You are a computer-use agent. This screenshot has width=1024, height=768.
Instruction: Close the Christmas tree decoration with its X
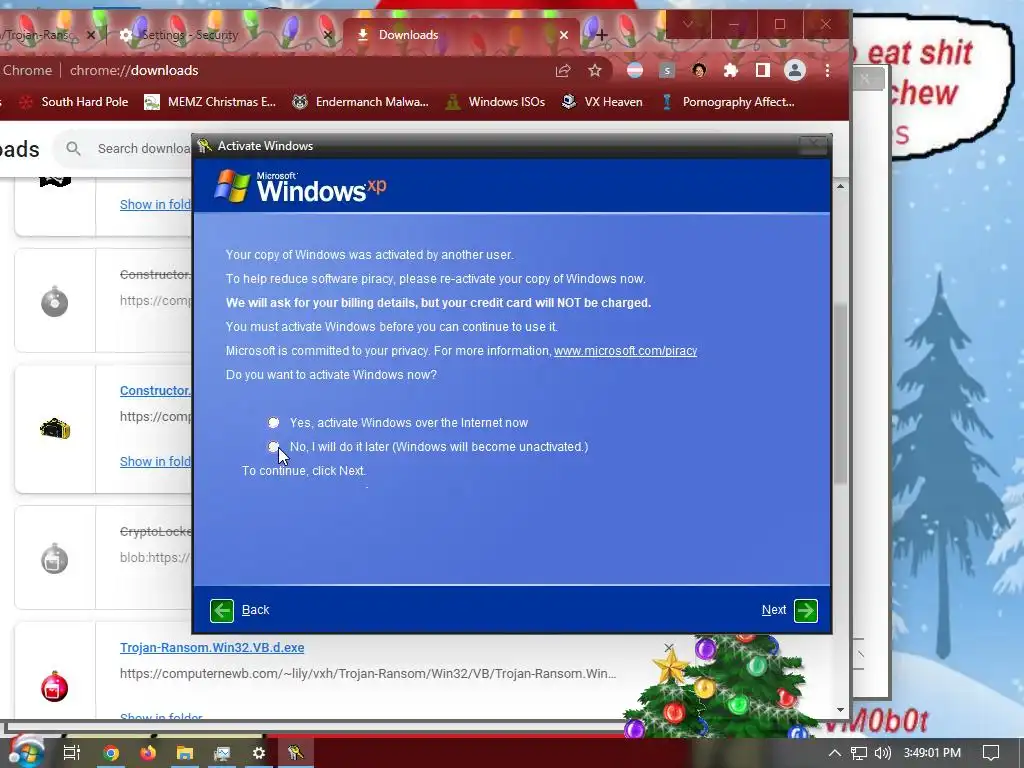[669, 647]
